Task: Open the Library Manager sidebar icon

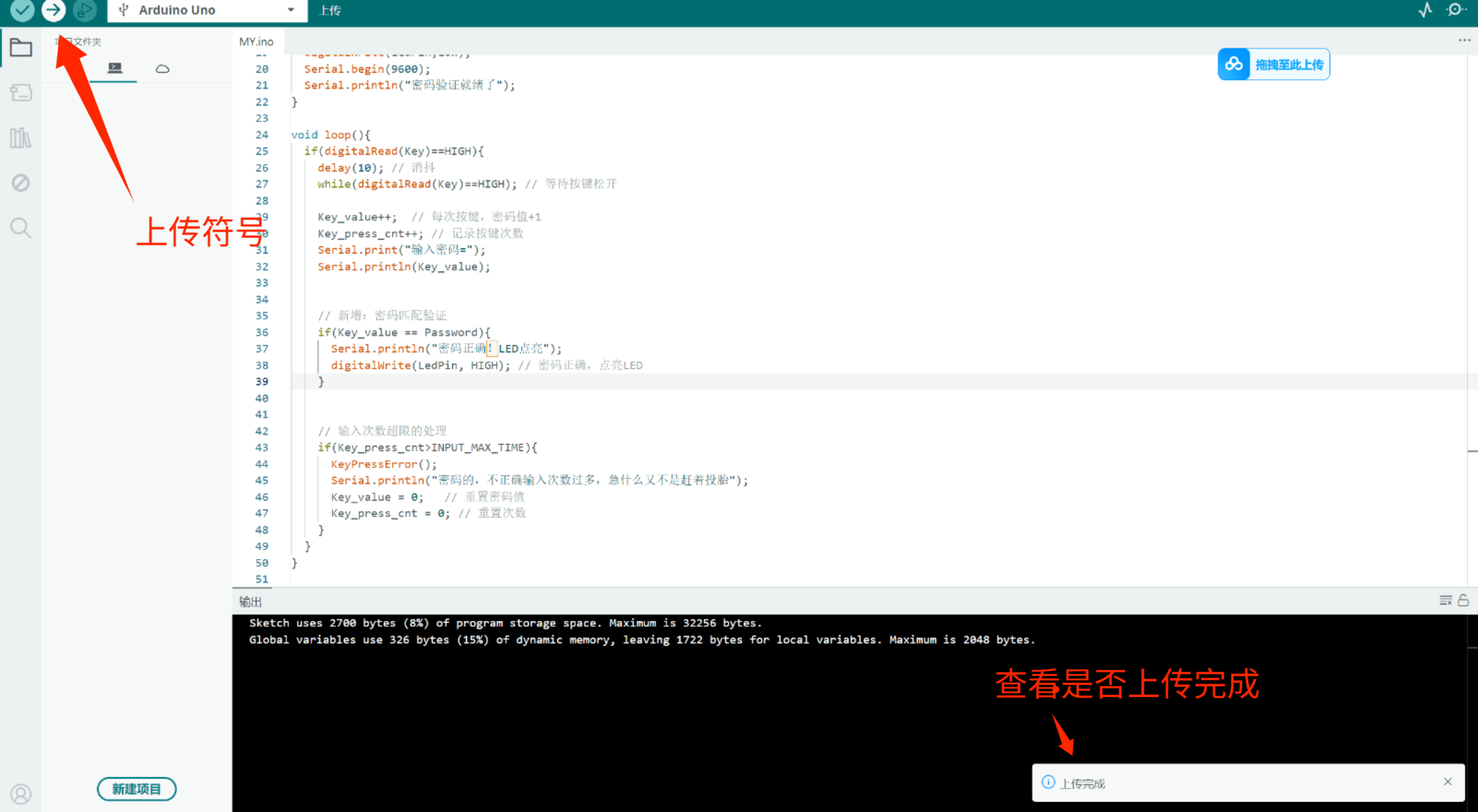Action: click(x=21, y=138)
